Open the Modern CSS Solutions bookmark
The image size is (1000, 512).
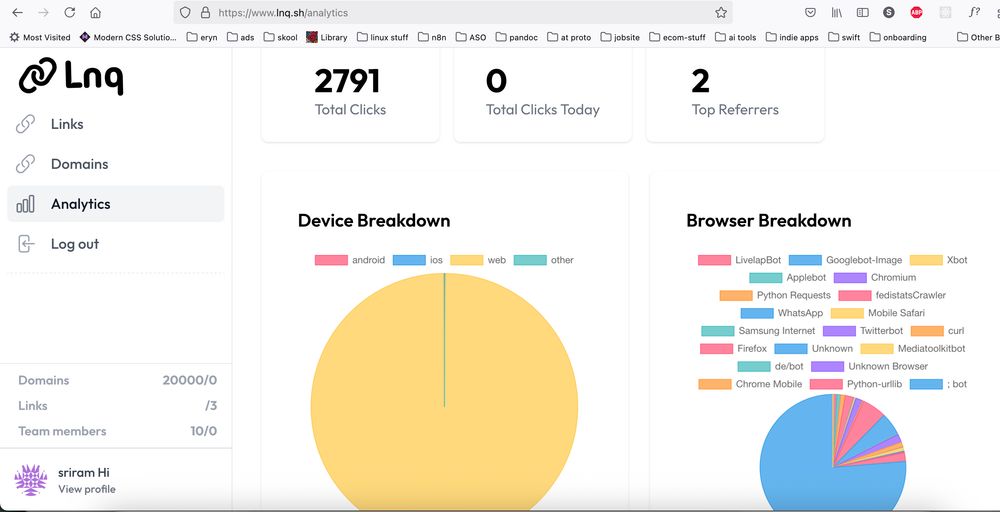(x=128, y=38)
